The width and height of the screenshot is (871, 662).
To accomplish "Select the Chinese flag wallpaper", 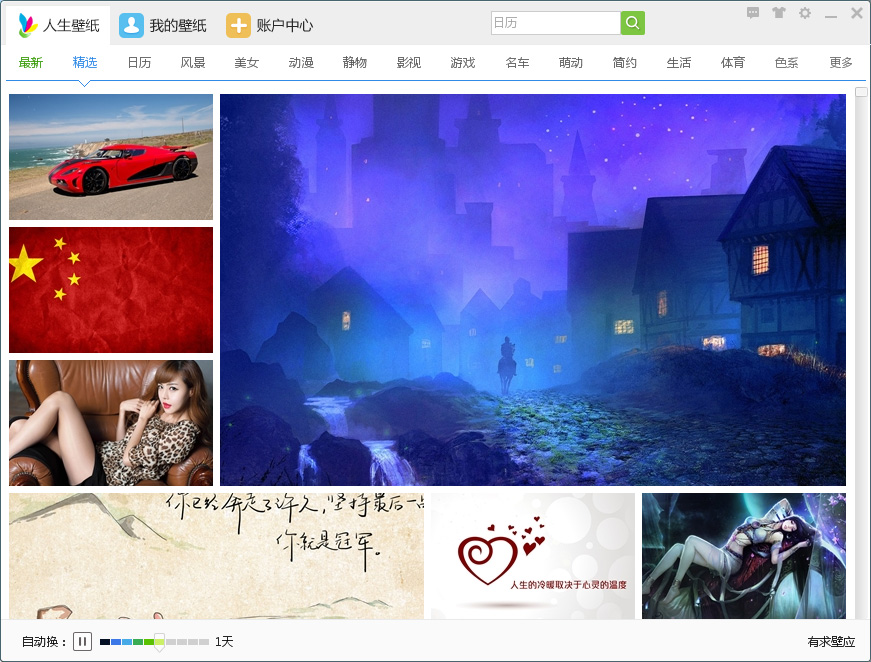I will click(x=111, y=290).
